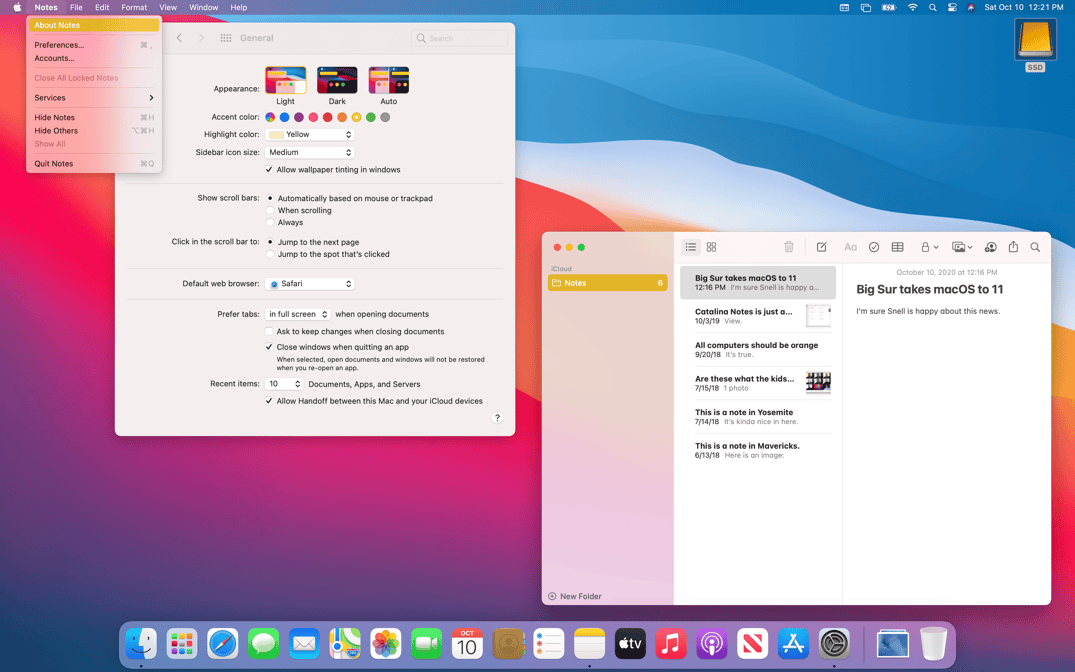Select Automatically based on mouse or trackpad
The width and height of the screenshot is (1075, 672).
[x=270, y=198]
